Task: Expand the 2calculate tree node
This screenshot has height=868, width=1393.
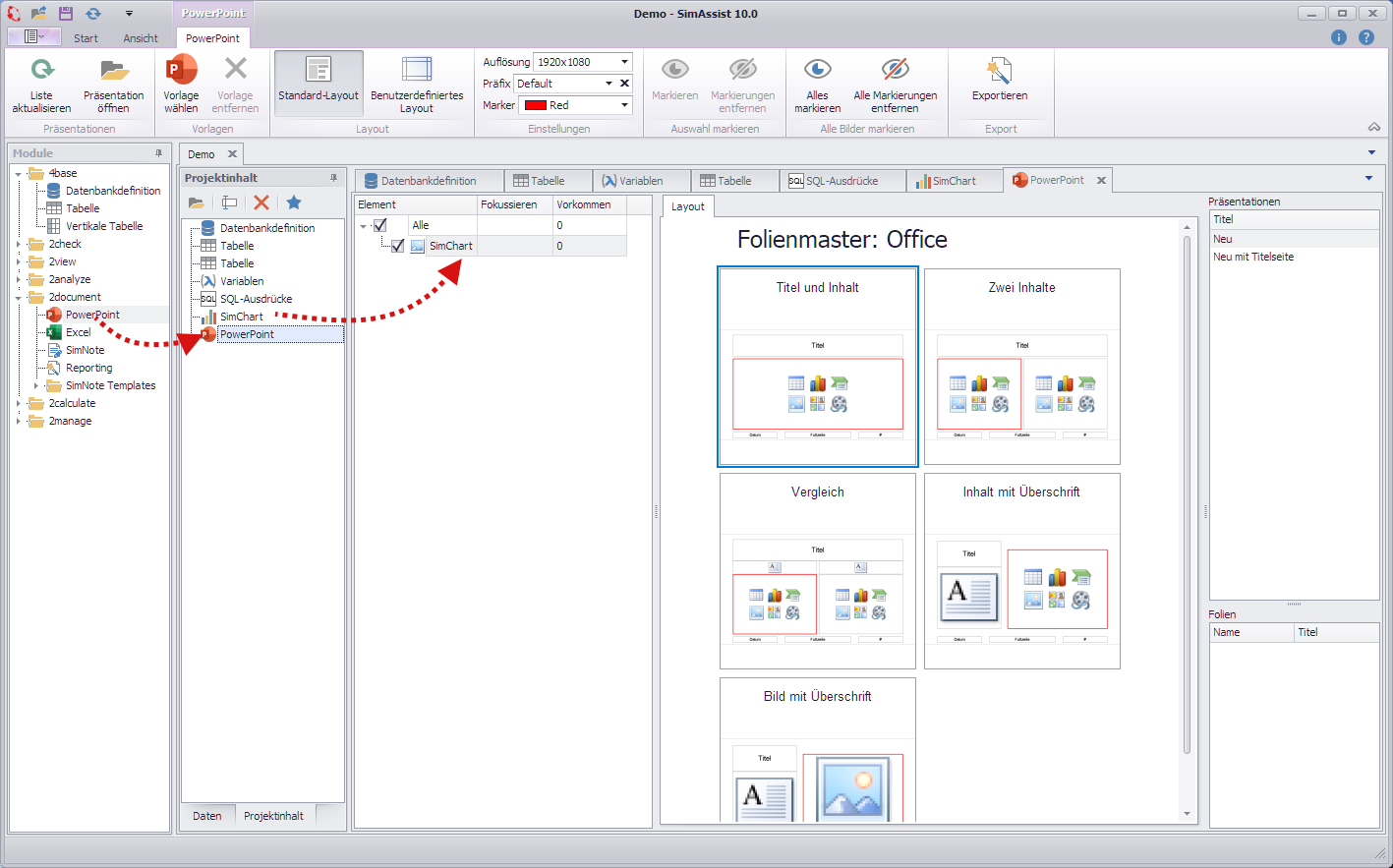Action: click(x=20, y=403)
